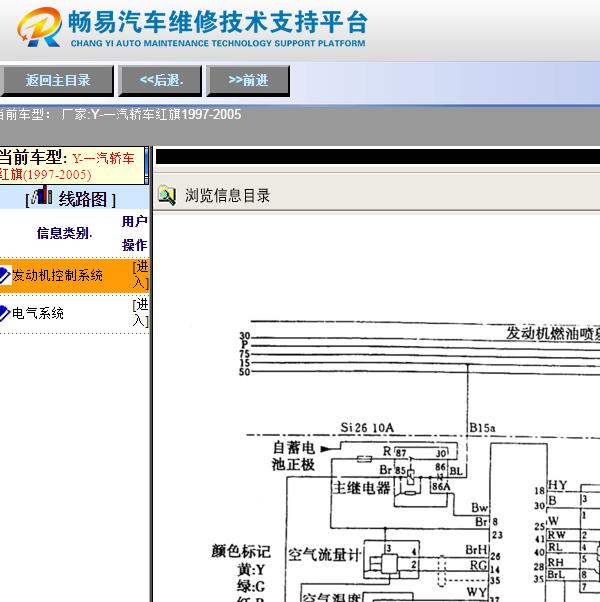Click the icon beside 发动机控制系统
This screenshot has width=600, height=602.
point(5,275)
